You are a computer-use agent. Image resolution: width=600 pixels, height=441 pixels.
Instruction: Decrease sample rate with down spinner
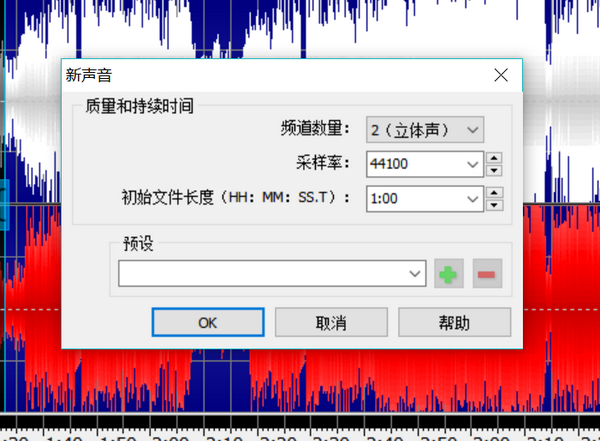(x=494, y=170)
